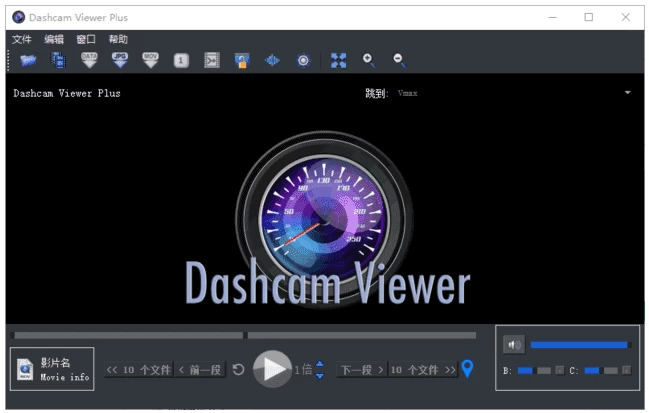Click the 前一段 previous segment button

(200, 370)
